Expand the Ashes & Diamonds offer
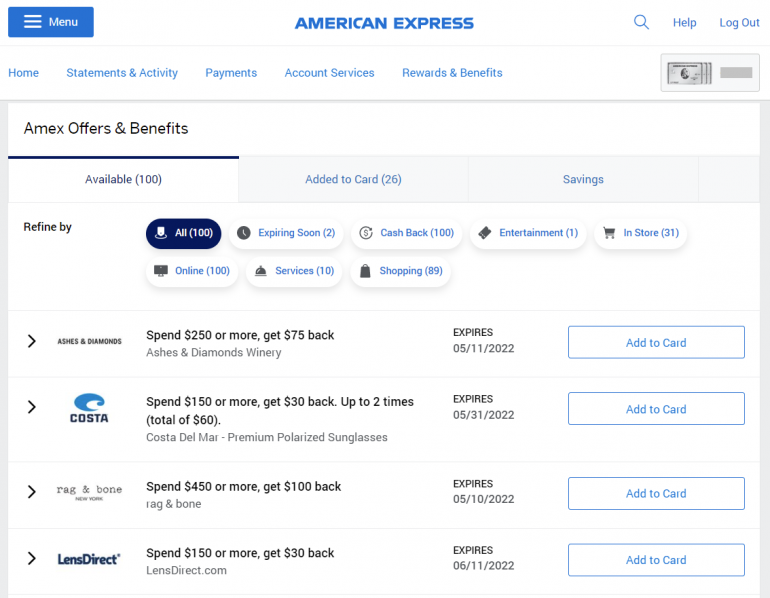This screenshot has width=770, height=598. tap(32, 342)
